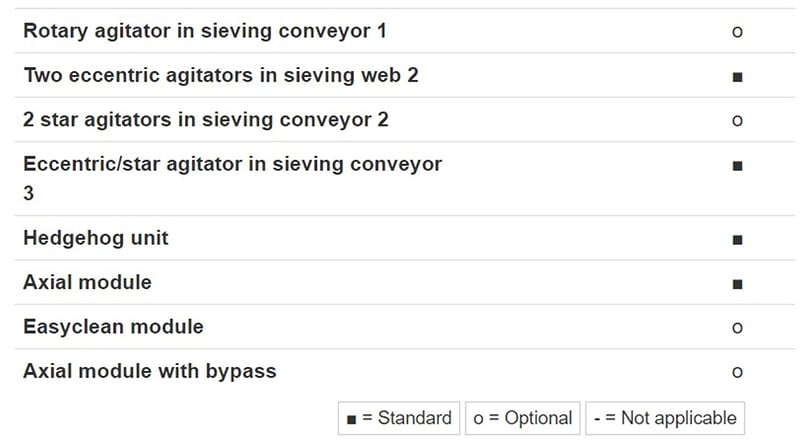This screenshot has width=809, height=444.
Task: Select the Standard legend box
Action: pyautogui.click(x=399, y=418)
